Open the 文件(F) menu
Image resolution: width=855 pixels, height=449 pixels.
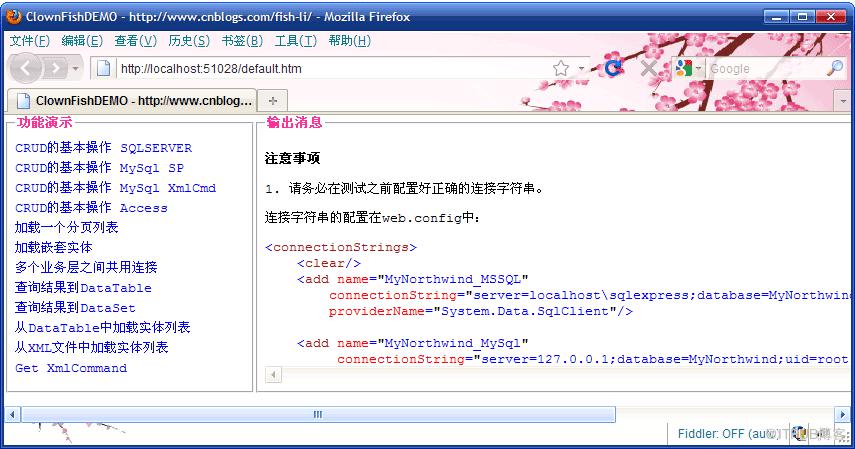click(30, 41)
